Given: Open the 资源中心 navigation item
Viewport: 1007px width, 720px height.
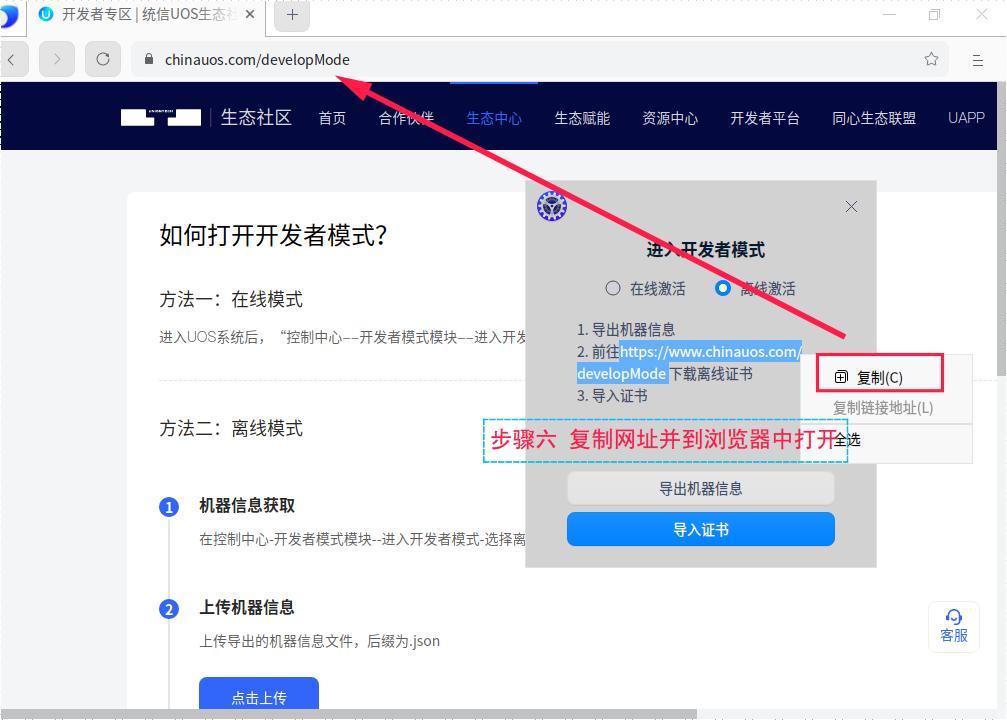Looking at the screenshot, I should 670,118.
